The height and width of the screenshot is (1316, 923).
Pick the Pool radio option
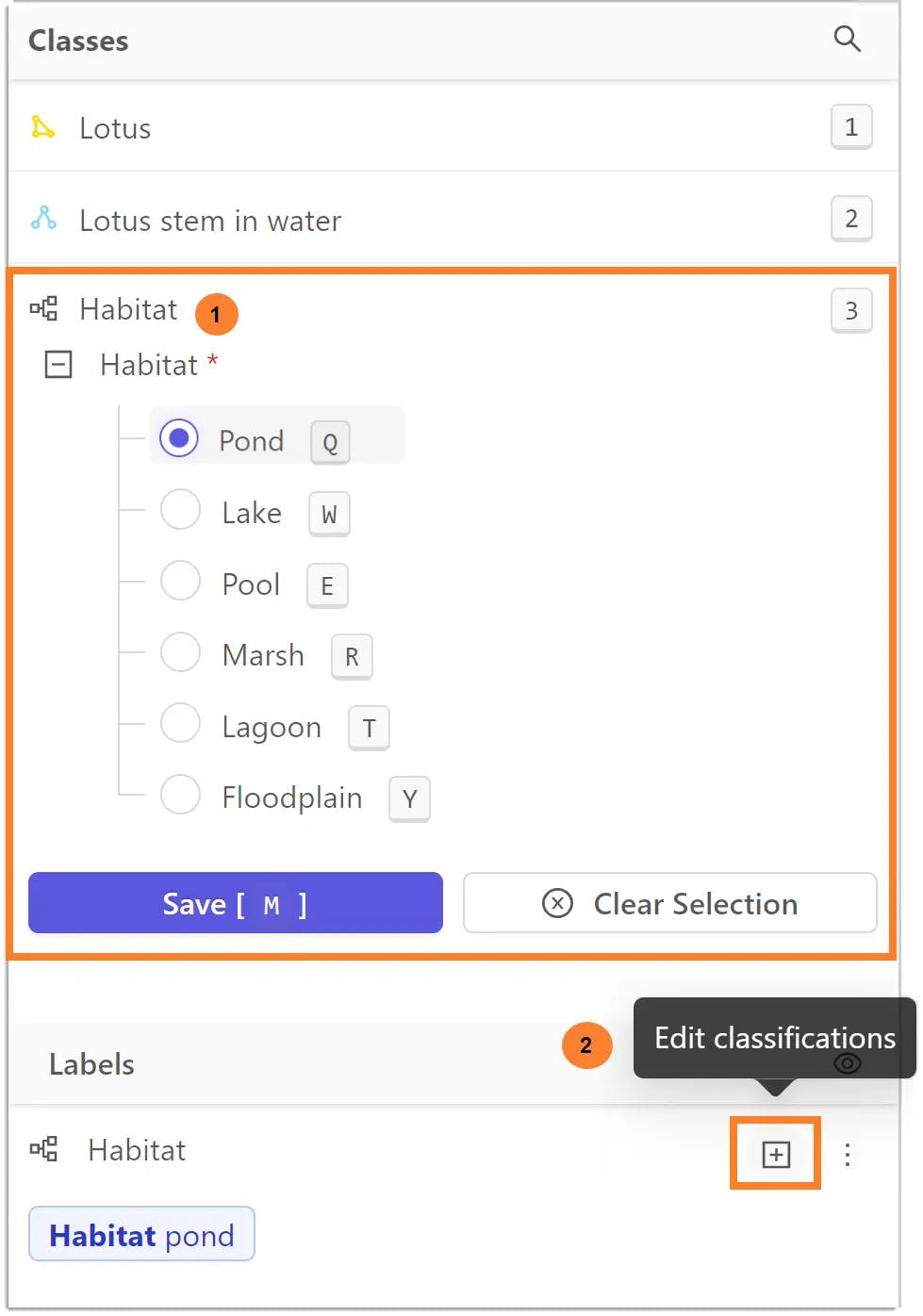pyautogui.click(x=180, y=581)
